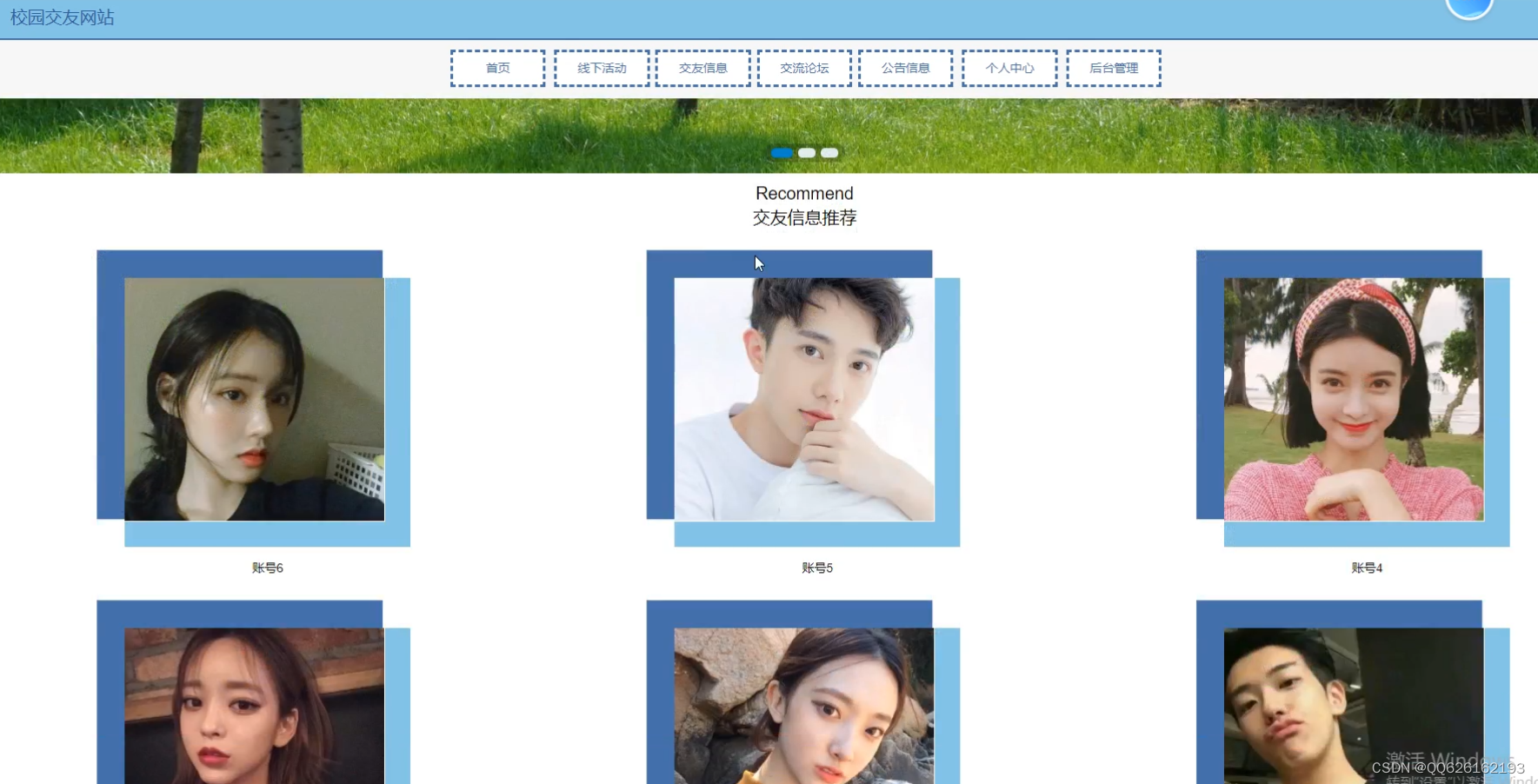This screenshot has height=784, width=1538.
Task: Select the first blue carousel indicator dot
Action: pos(782,153)
